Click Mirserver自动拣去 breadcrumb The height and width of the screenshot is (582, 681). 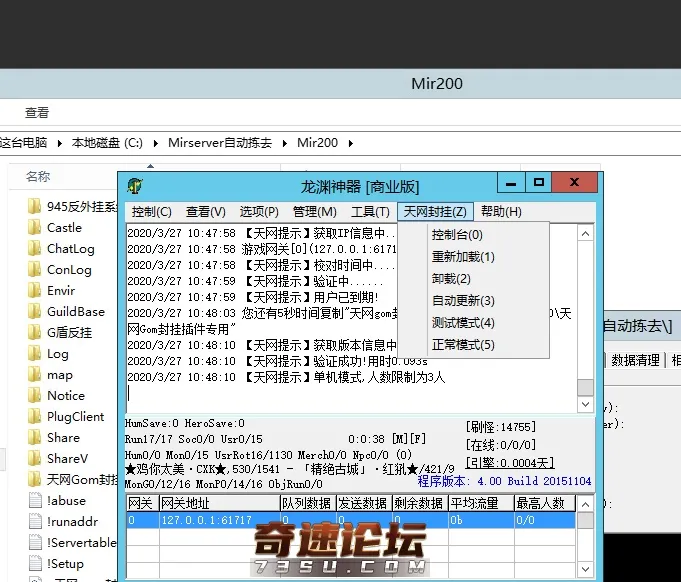click(220, 143)
